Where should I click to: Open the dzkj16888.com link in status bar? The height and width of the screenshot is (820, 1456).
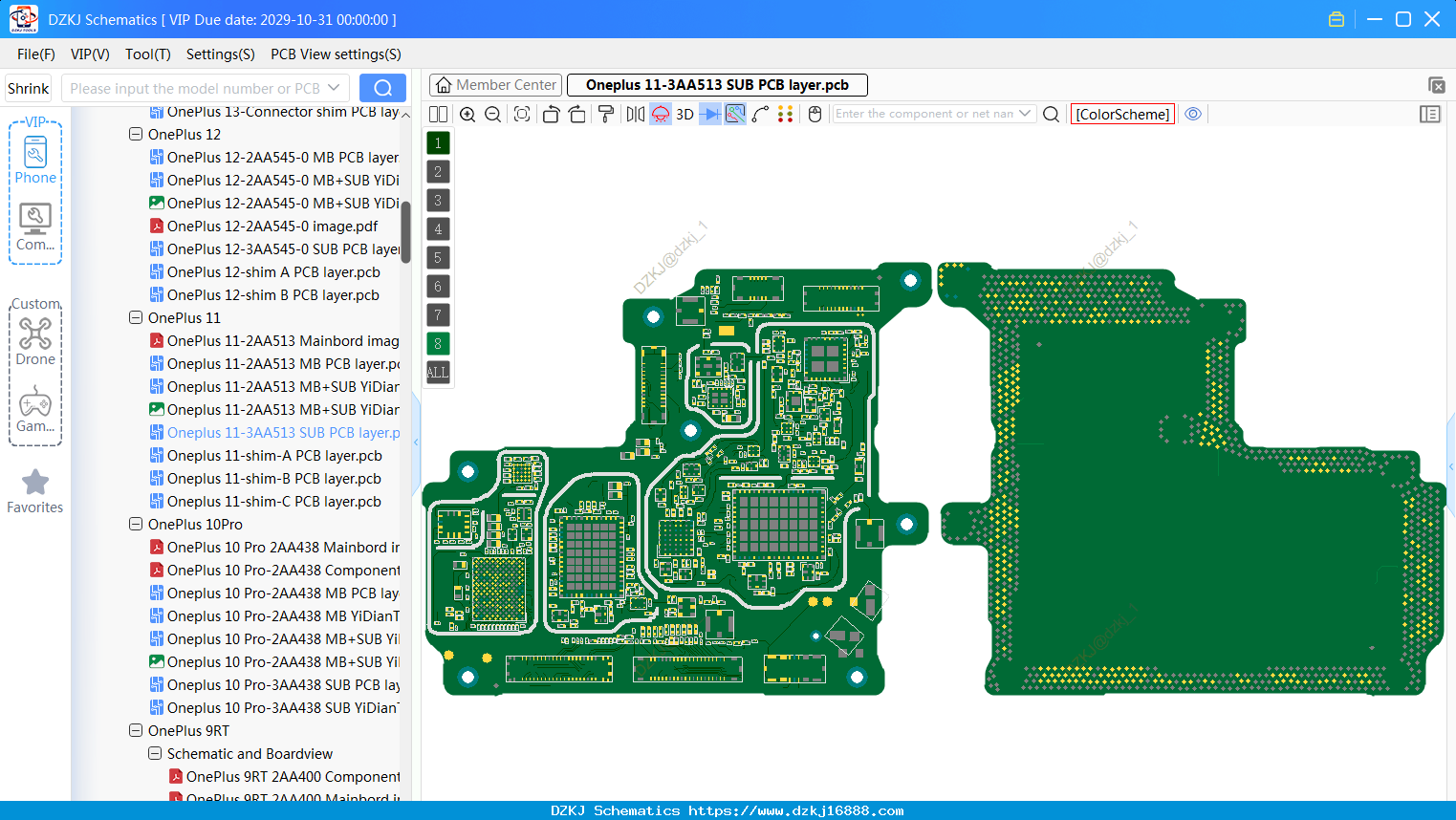pos(795,810)
